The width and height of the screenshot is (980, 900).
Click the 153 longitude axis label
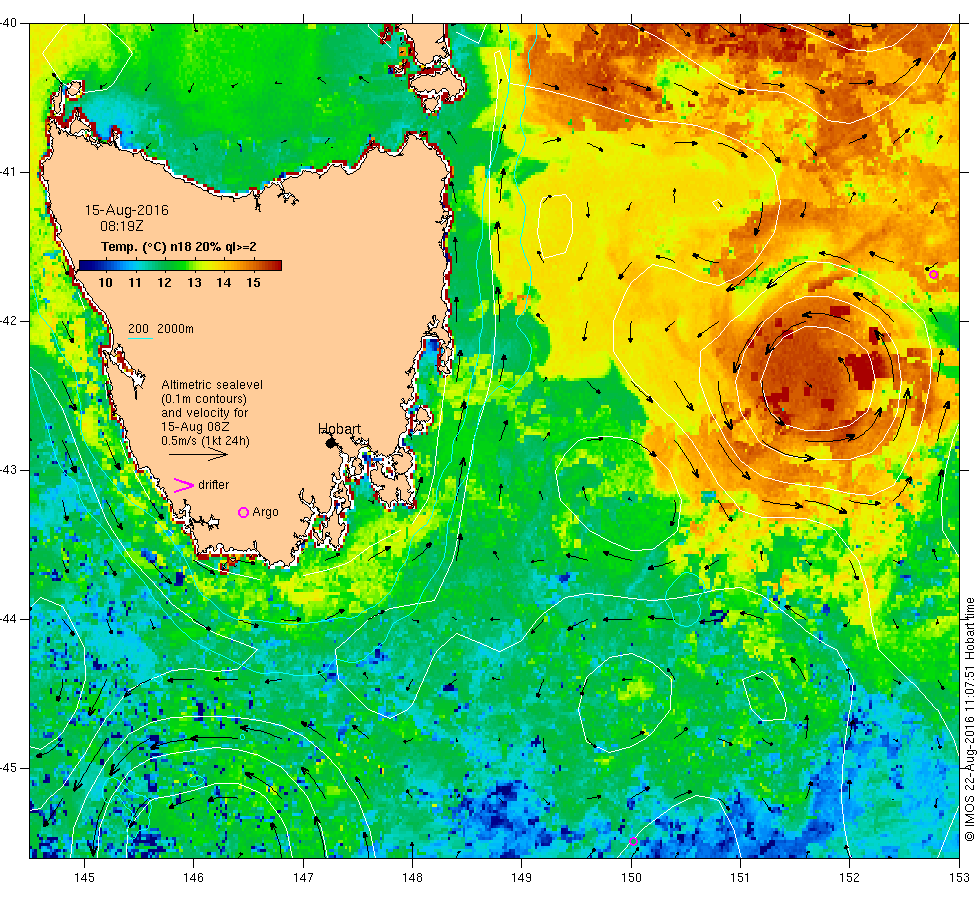tap(959, 878)
